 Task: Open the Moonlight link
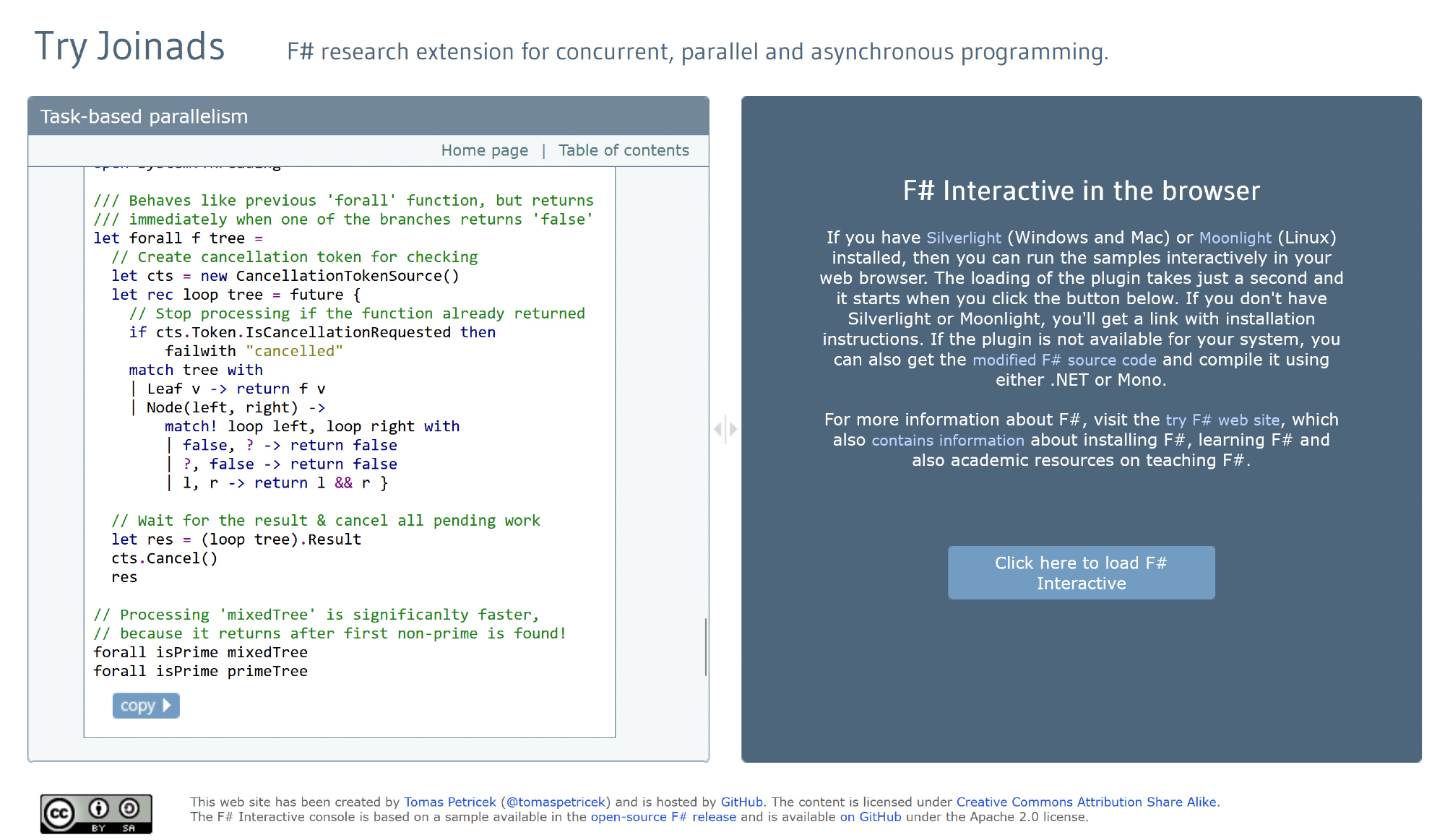point(1235,238)
